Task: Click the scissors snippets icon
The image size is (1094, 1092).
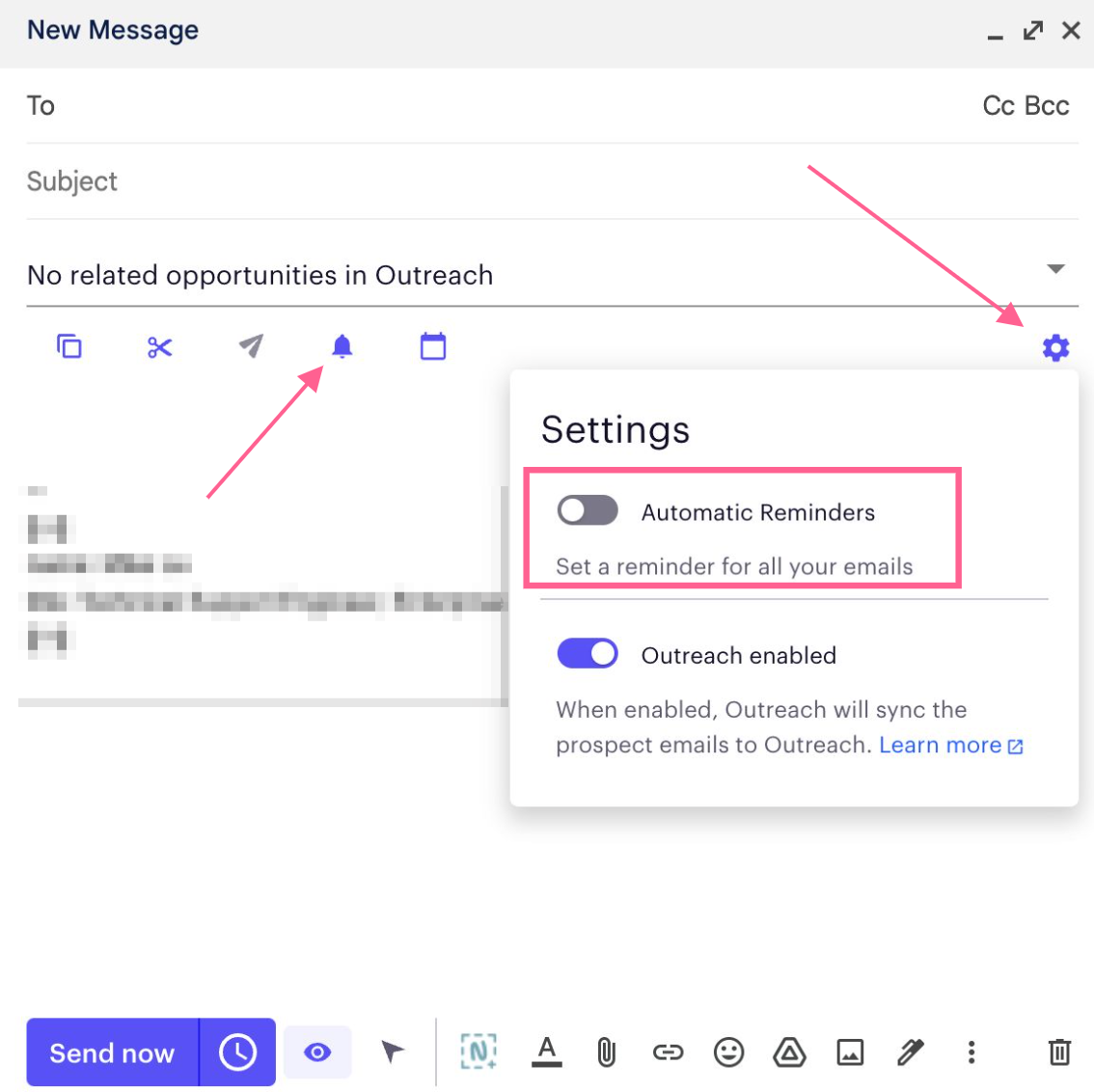Action: [160, 346]
